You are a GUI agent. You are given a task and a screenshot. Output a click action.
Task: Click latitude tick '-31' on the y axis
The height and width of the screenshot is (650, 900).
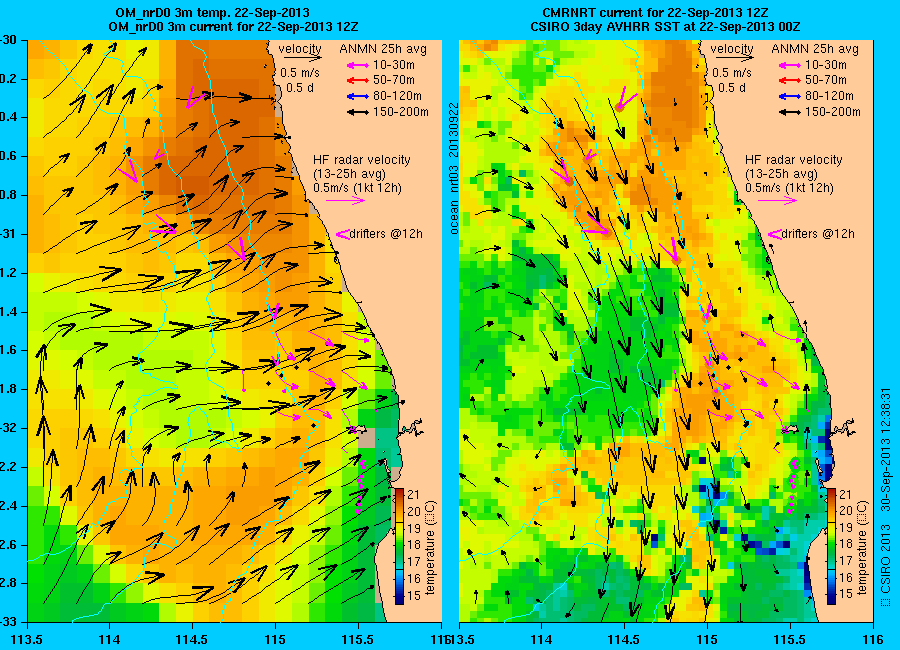pos(7,234)
